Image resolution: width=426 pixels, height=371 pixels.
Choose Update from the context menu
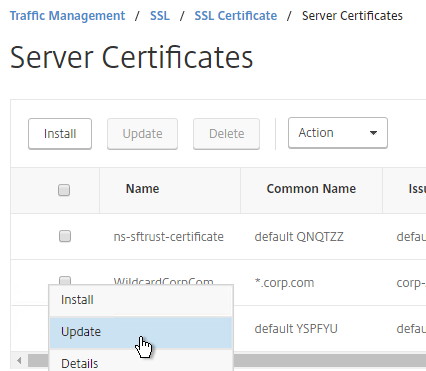(x=141, y=332)
